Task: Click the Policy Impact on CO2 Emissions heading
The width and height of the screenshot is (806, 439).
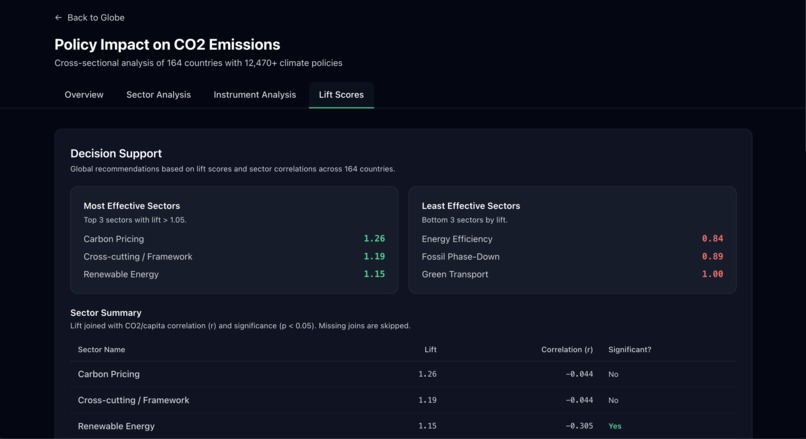Action: [x=167, y=45]
